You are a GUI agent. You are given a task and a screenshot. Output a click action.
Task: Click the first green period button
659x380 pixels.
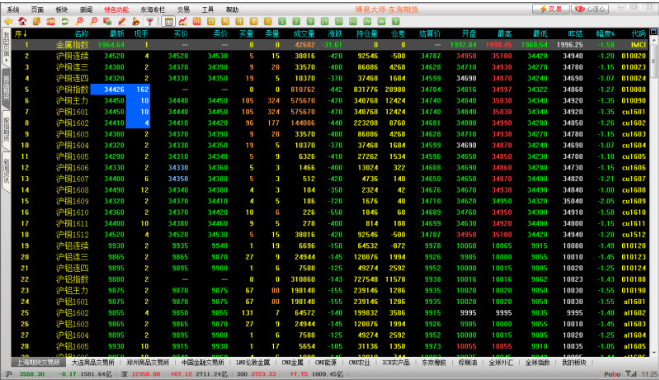[x=282, y=21]
